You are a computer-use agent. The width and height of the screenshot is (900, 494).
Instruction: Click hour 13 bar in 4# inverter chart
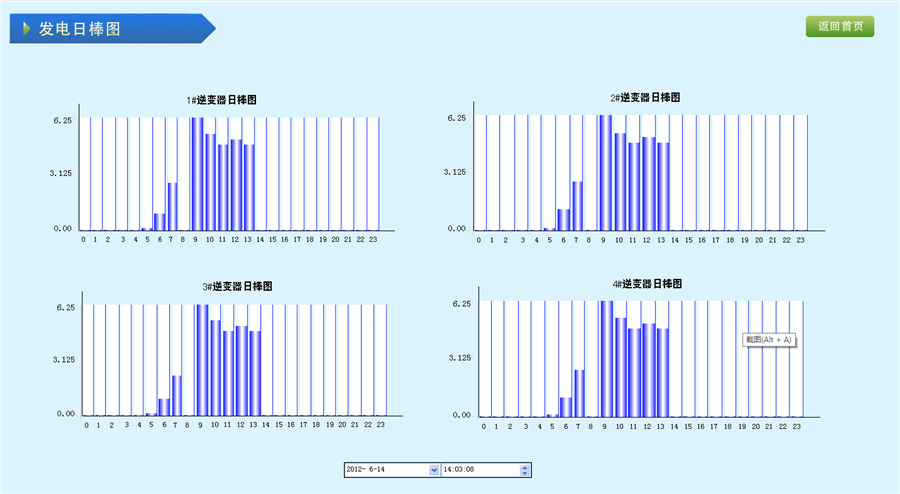(662, 371)
